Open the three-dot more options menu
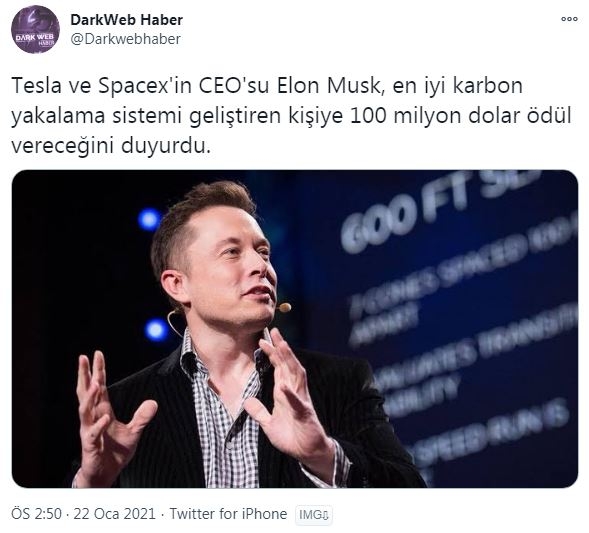This screenshot has height=533, width=589. [x=569, y=19]
